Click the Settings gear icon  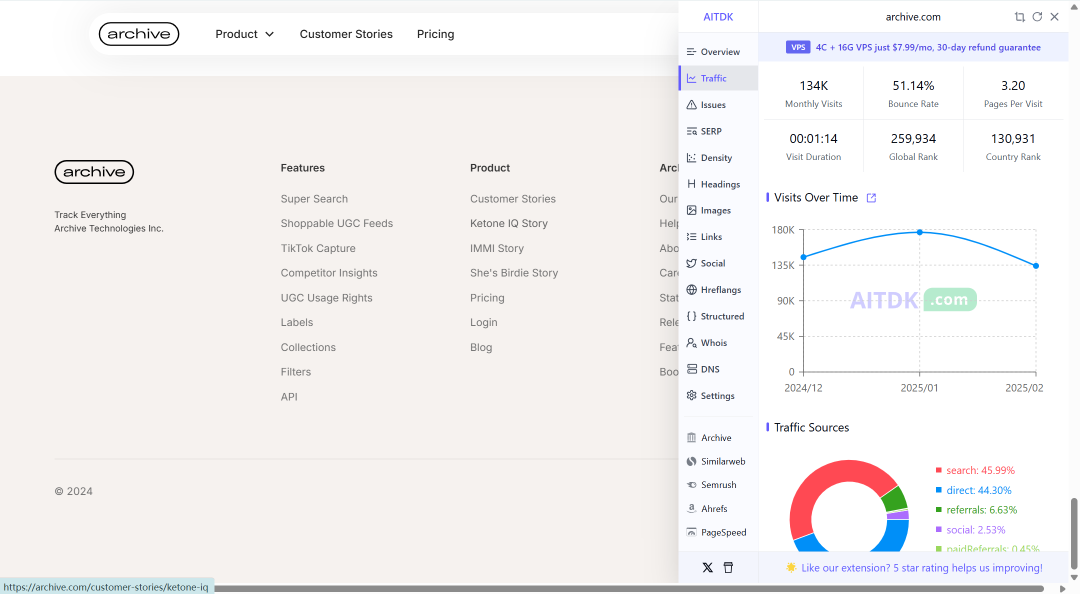click(692, 396)
